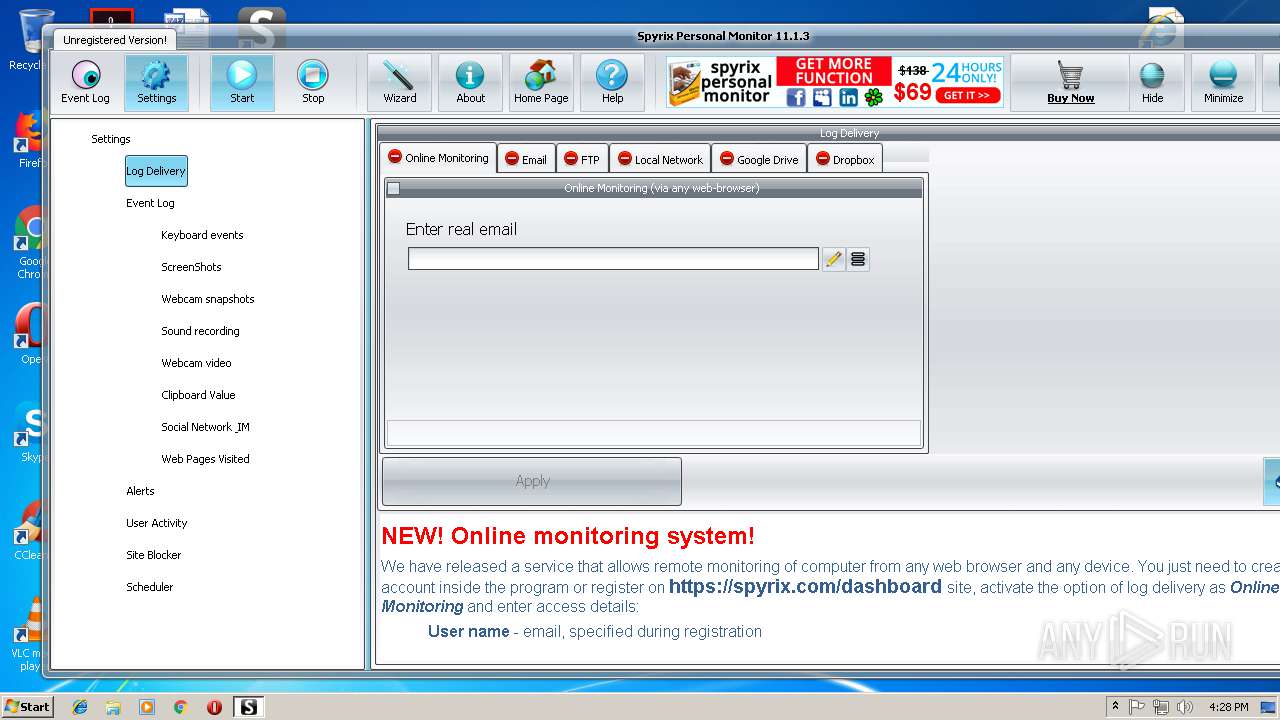Select Site Blocker in settings tree
The image size is (1280, 720).
[153, 555]
